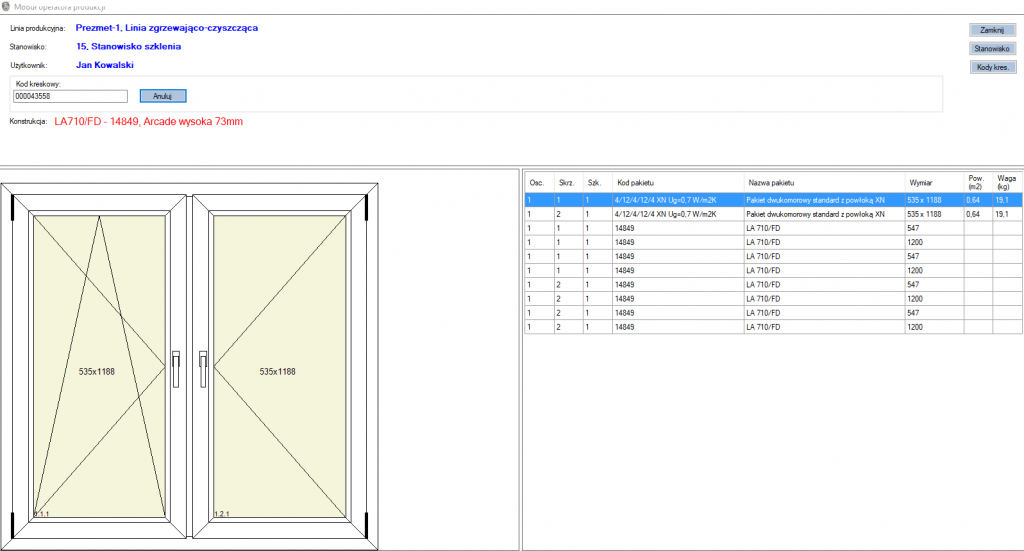
Task: Click the last LA 710/FD row with 1200
Action: (x=773, y=327)
